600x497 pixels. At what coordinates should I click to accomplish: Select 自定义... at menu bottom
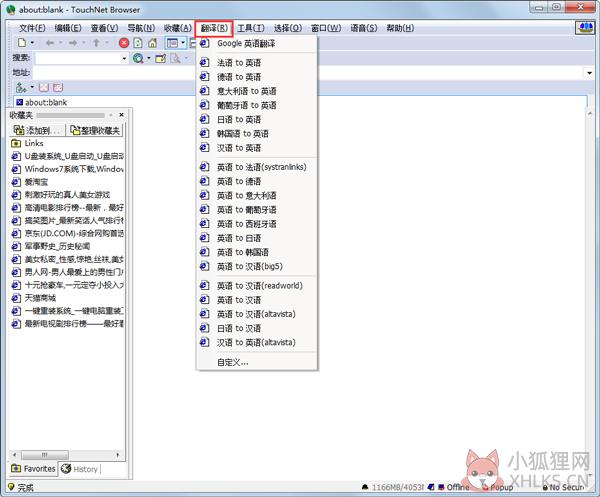[257, 362]
